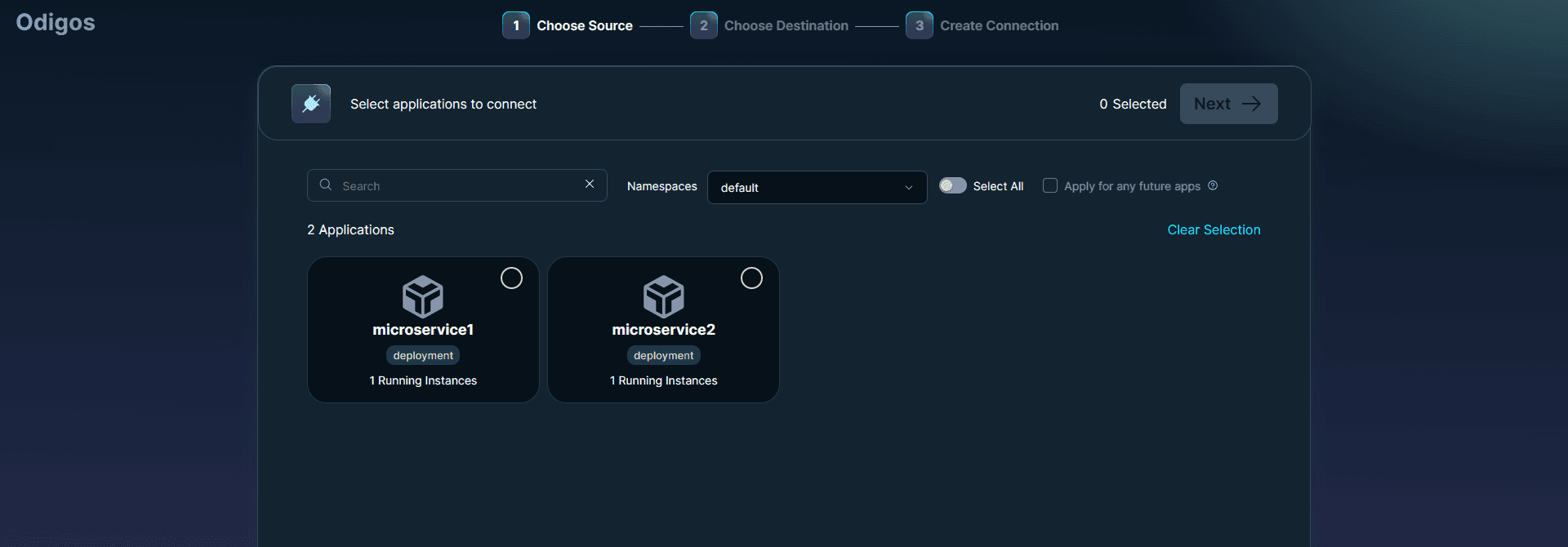Click the Clear Selection link
The image size is (1568, 547).
click(1214, 229)
